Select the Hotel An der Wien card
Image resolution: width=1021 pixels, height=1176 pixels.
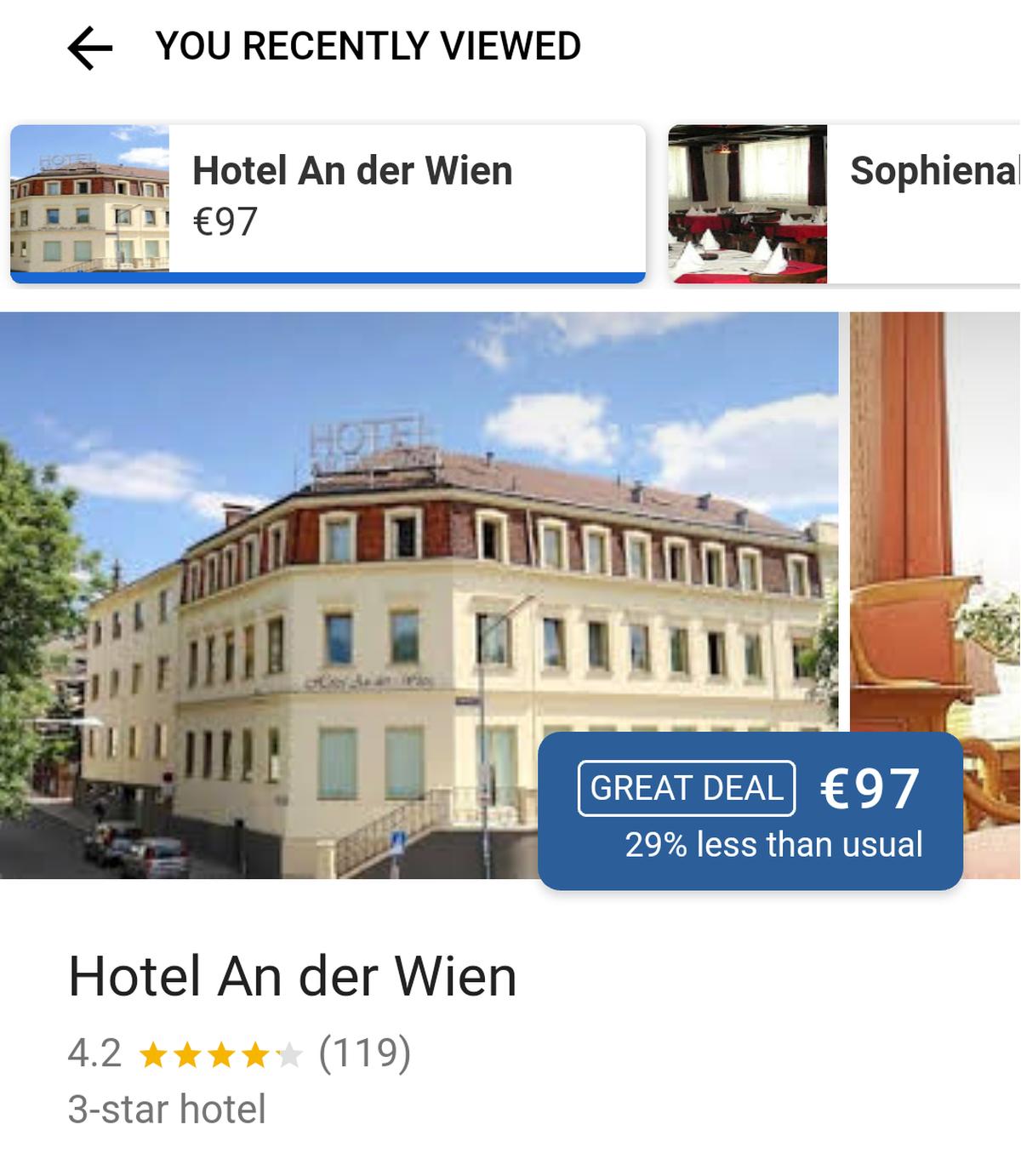click(328, 203)
